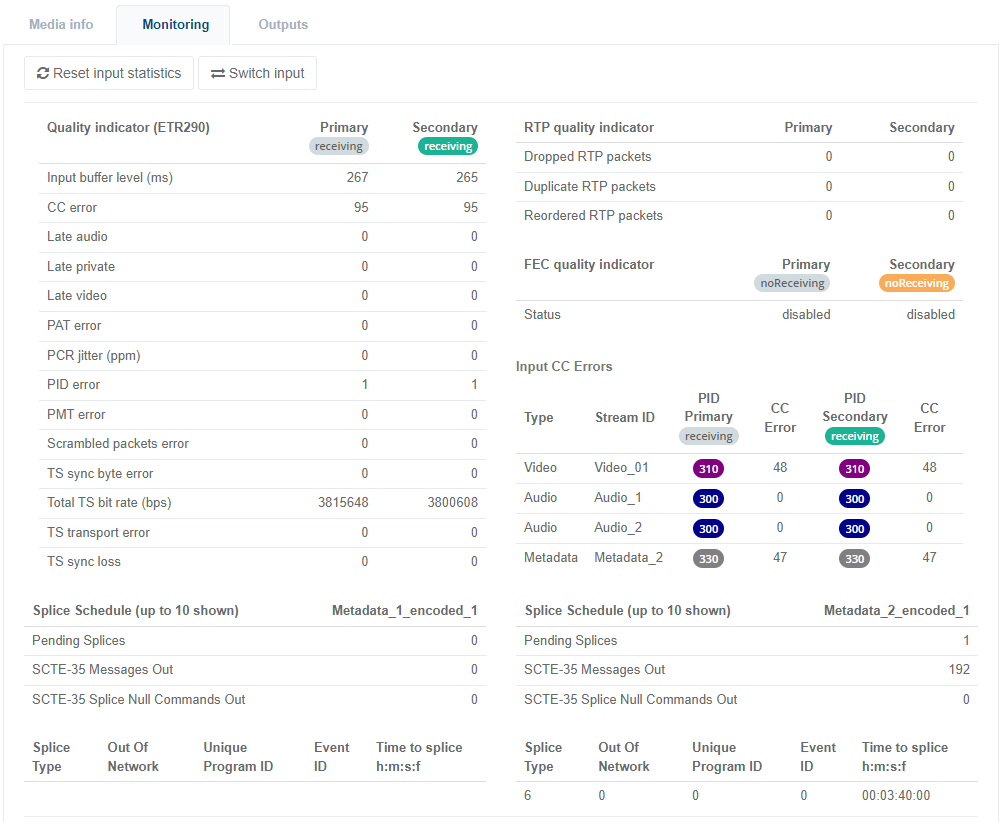Click the secondary PID 310 badge for Video_01

[854, 468]
